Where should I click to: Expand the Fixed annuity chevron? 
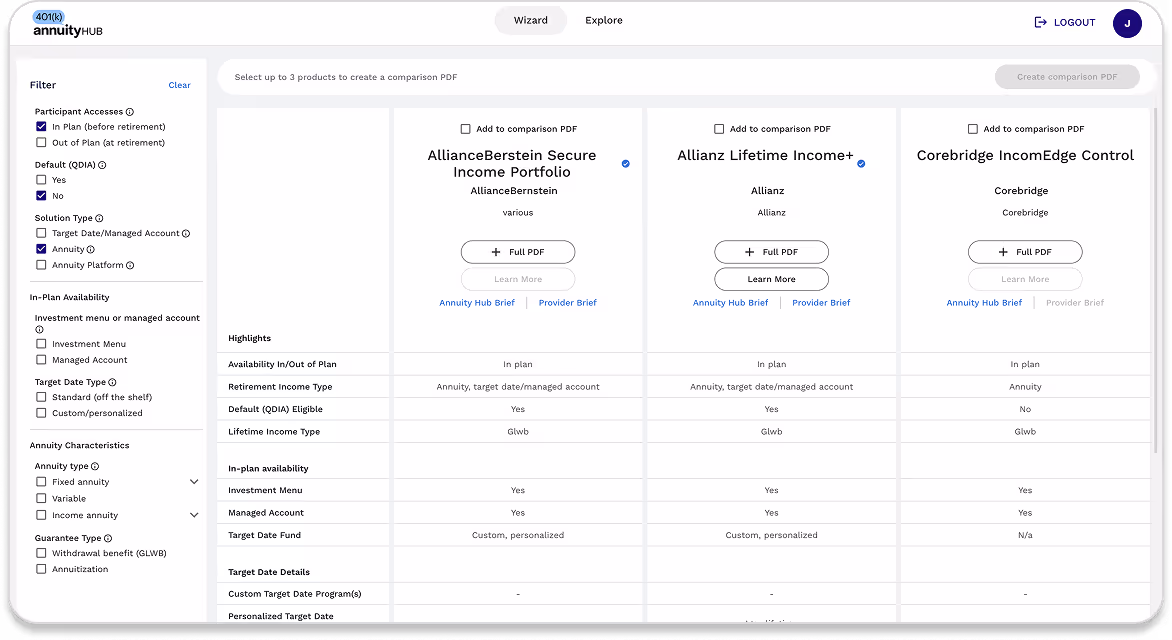click(x=194, y=482)
